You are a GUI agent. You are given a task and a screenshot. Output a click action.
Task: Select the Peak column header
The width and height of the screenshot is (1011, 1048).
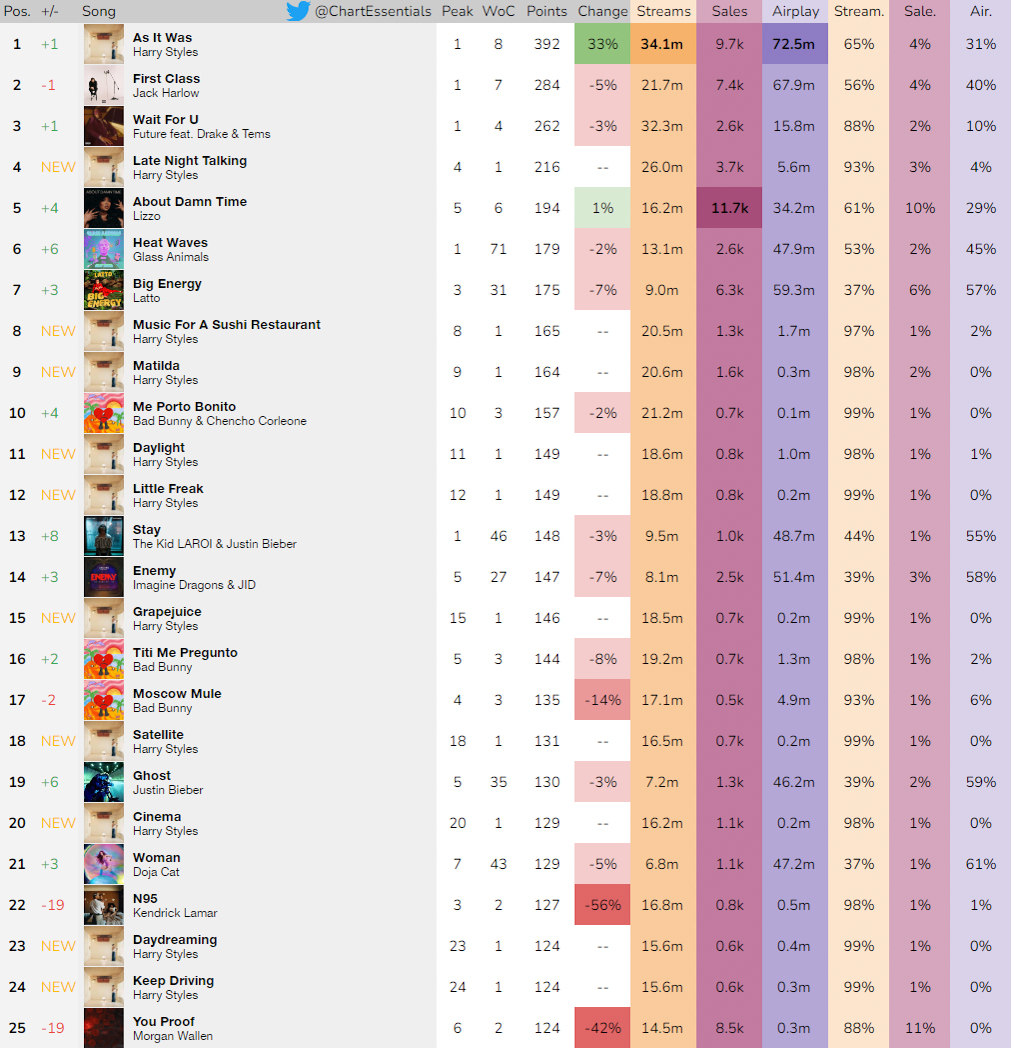coord(457,11)
